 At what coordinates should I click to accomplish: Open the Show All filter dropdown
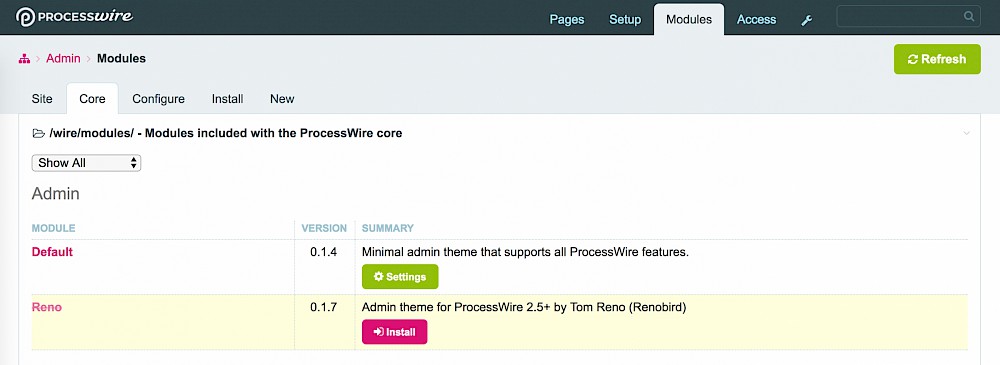click(86, 163)
